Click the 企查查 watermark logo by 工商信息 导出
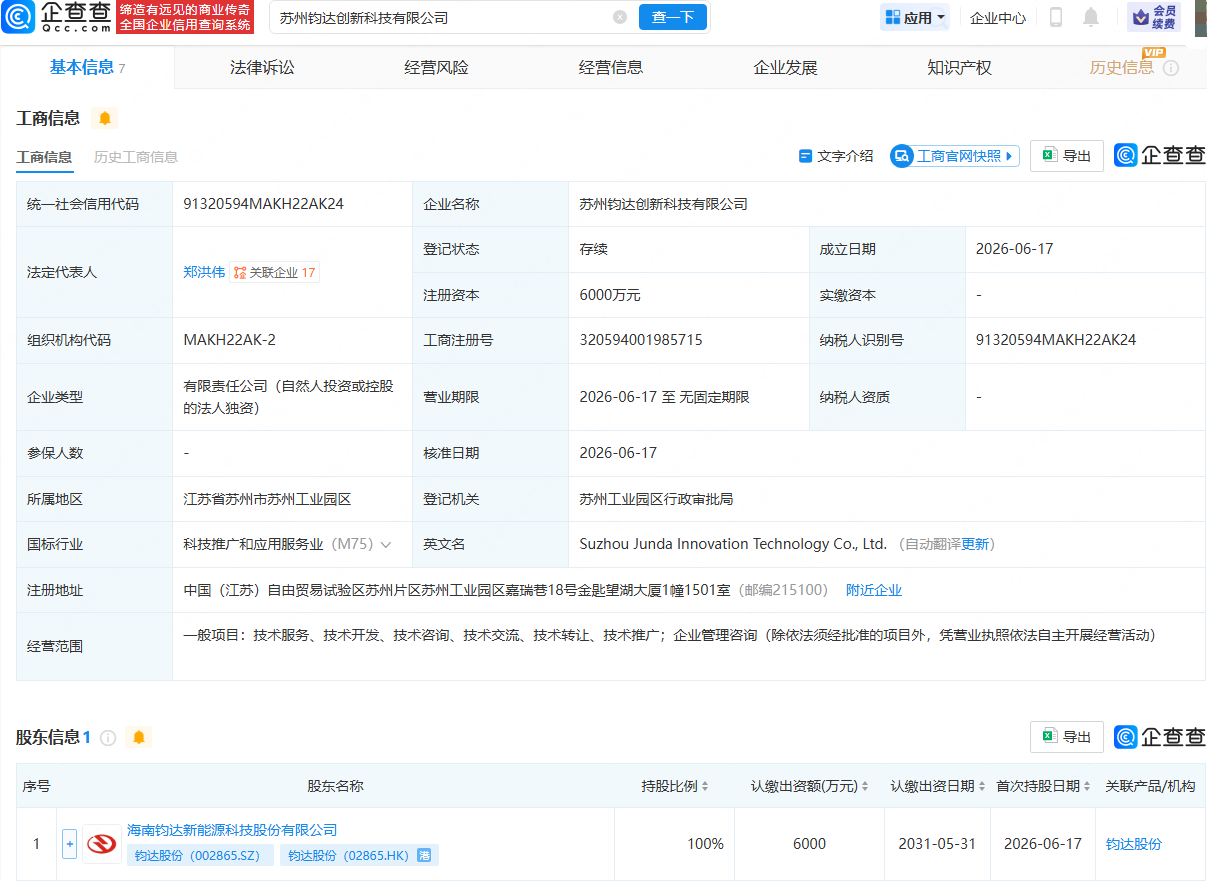This screenshot has height=881, width=1207. 1160,156
